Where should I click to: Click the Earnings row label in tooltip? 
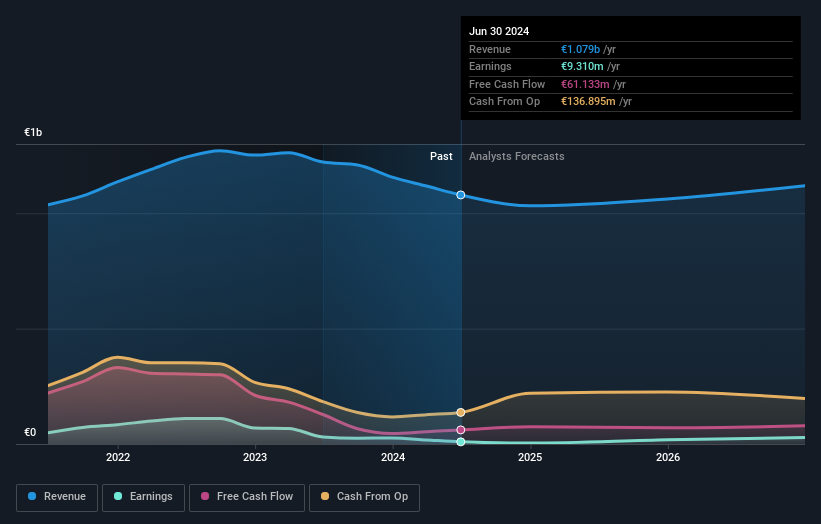pyautogui.click(x=490, y=66)
